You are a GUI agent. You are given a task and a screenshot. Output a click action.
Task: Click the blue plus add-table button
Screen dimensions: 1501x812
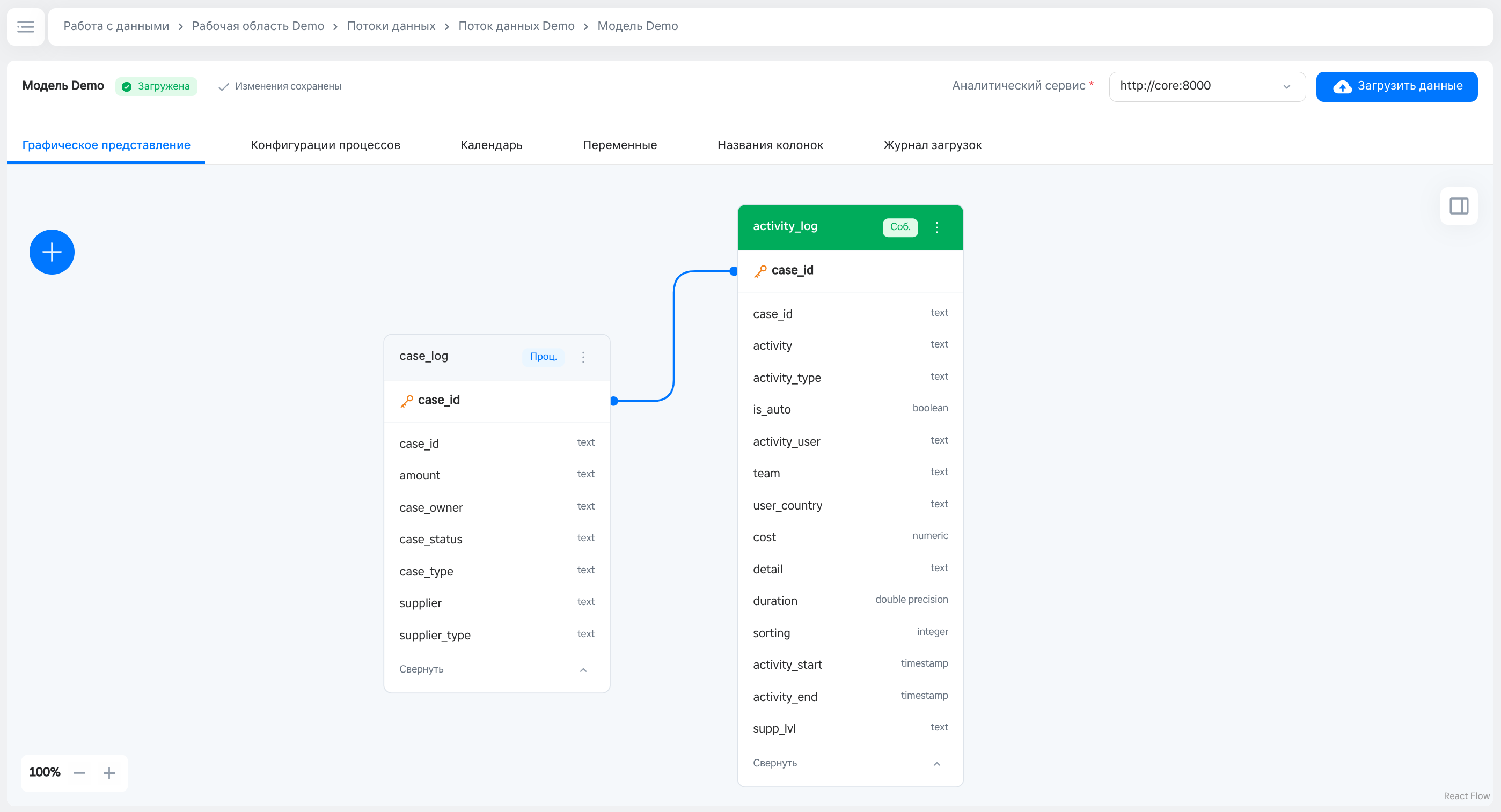(x=52, y=252)
